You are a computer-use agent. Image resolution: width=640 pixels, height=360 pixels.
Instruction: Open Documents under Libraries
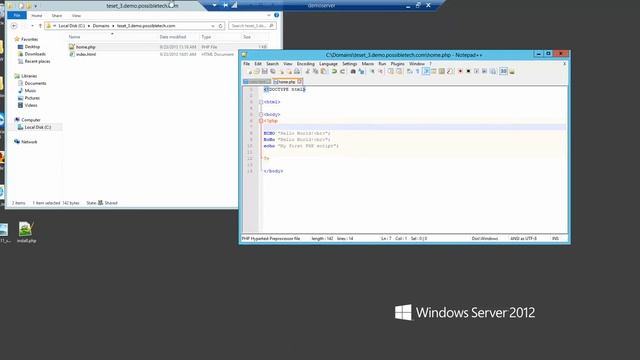(x=35, y=83)
